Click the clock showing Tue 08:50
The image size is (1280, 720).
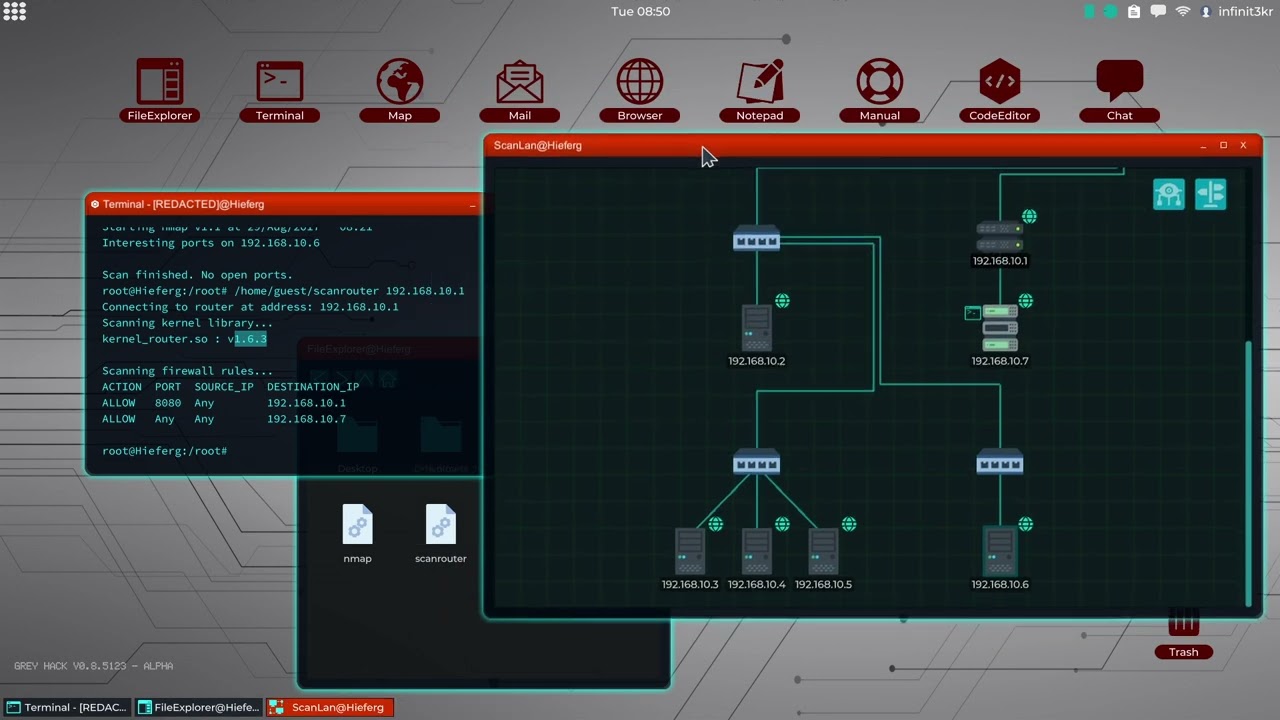(x=641, y=12)
